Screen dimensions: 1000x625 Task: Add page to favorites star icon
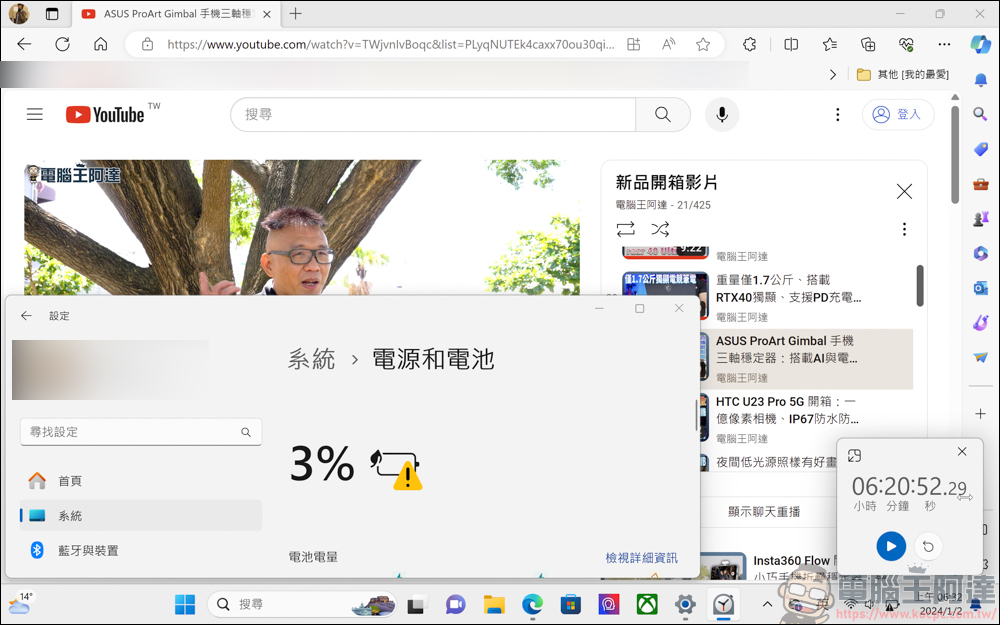coord(703,44)
